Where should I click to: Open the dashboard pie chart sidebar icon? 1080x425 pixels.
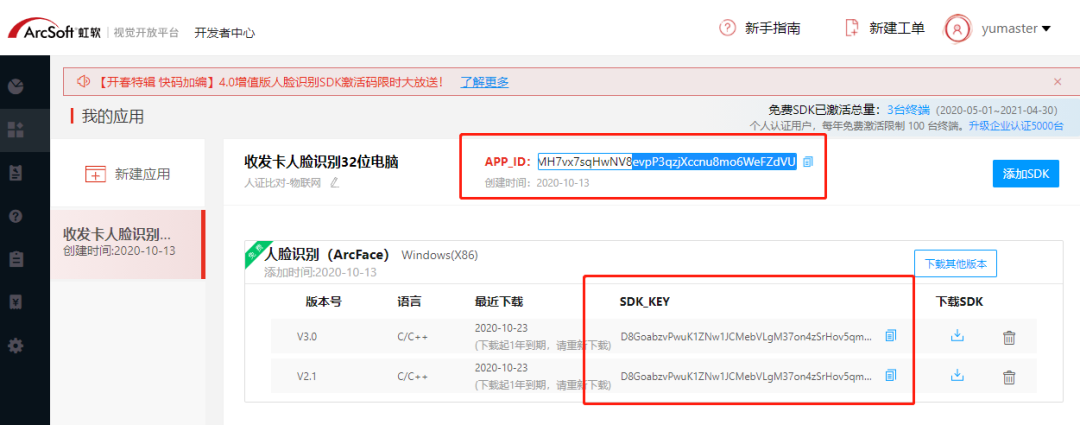pos(15,86)
